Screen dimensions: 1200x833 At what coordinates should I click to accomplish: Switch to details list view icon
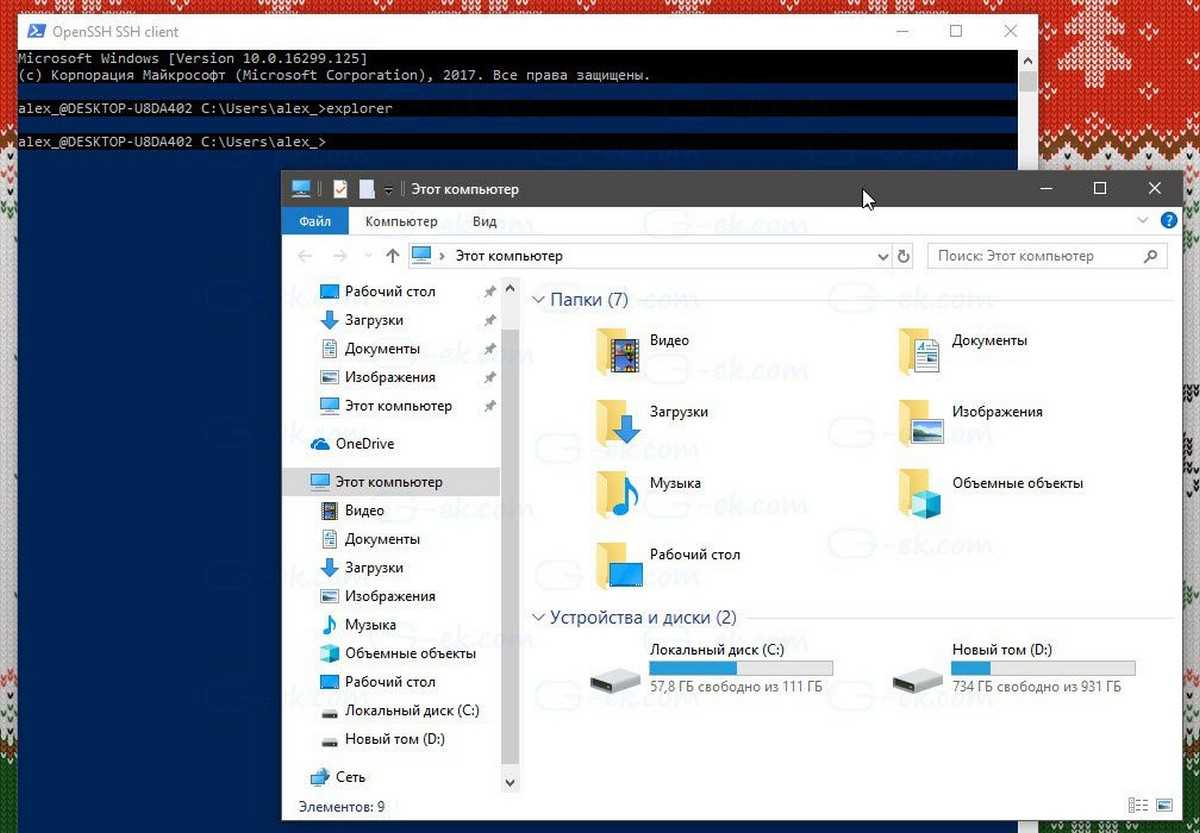point(1137,805)
